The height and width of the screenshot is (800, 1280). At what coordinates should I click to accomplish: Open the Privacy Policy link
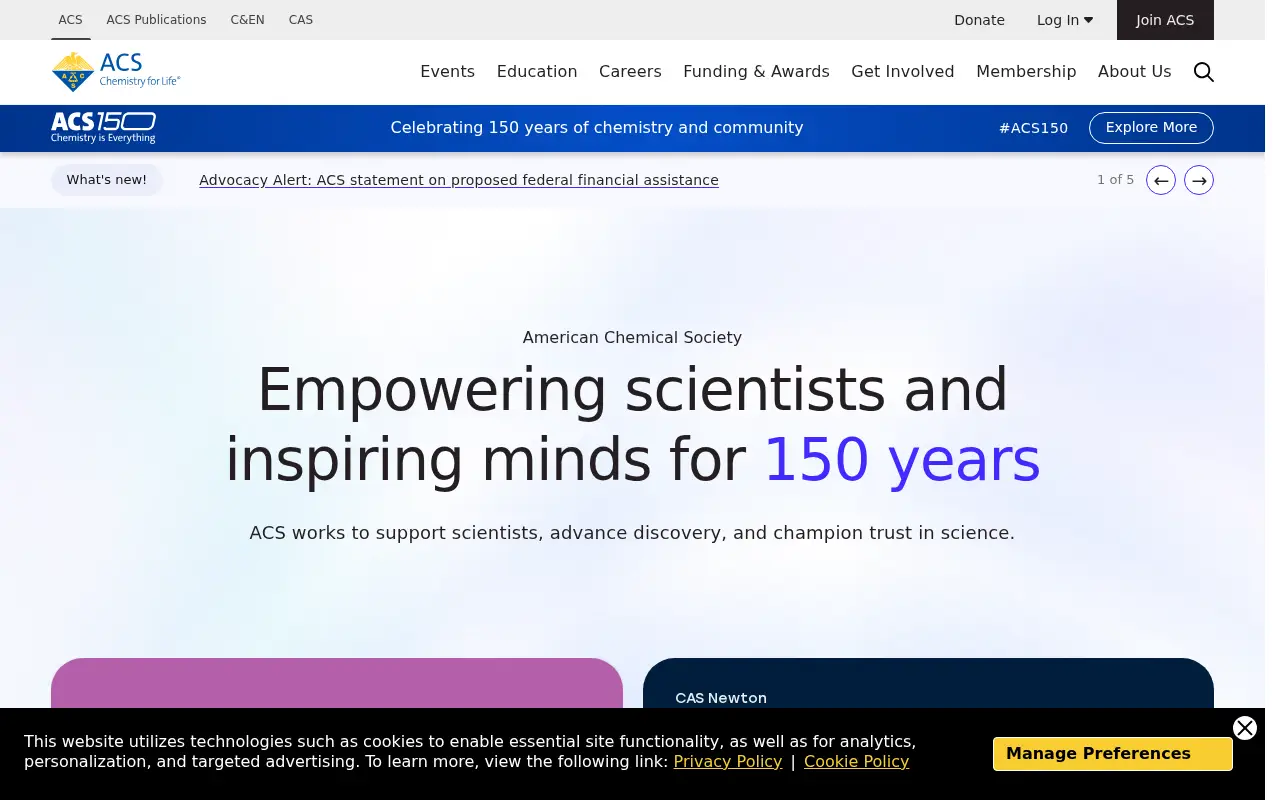point(727,762)
